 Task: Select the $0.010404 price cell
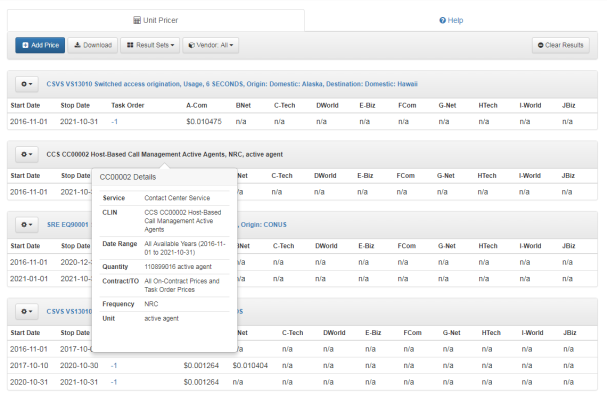(x=250, y=366)
